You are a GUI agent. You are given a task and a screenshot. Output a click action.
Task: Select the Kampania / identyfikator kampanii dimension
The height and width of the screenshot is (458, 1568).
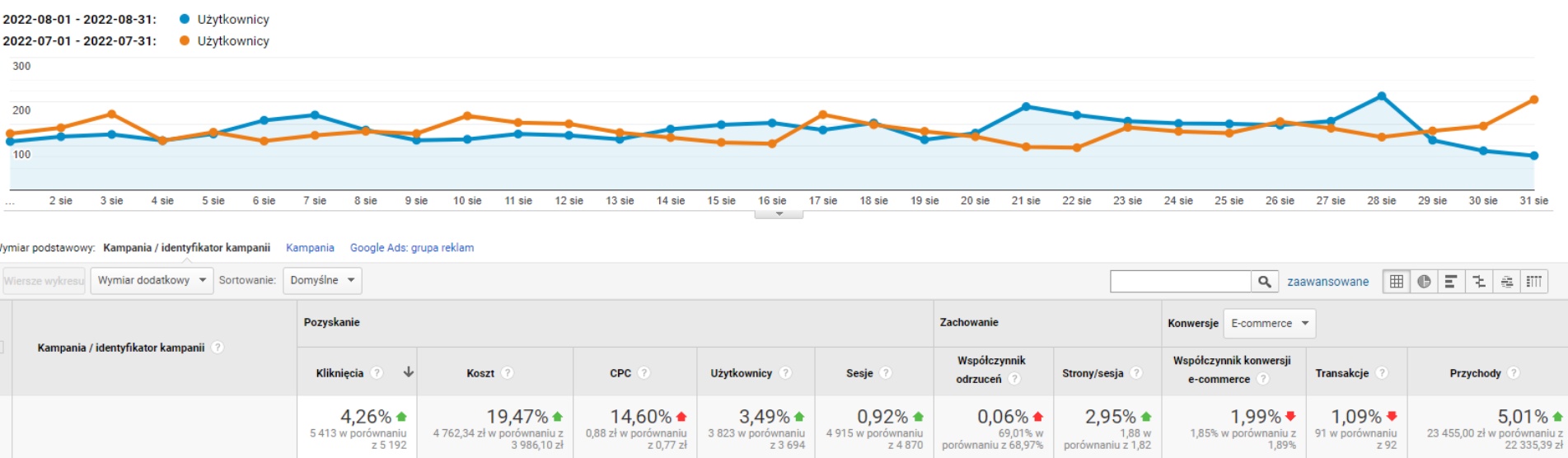pyautogui.click(x=186, y=248)
